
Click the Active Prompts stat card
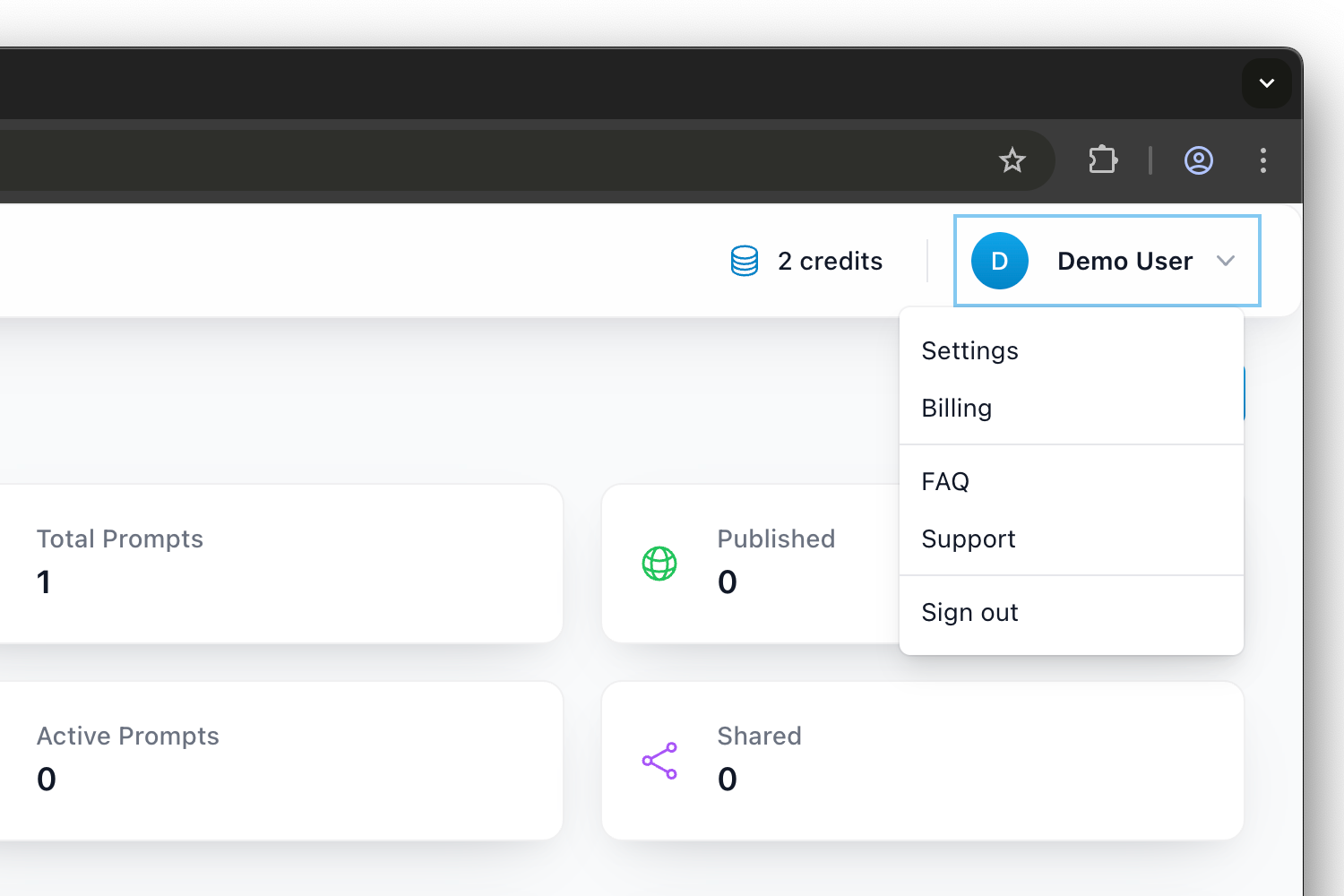tap(269, 760)
